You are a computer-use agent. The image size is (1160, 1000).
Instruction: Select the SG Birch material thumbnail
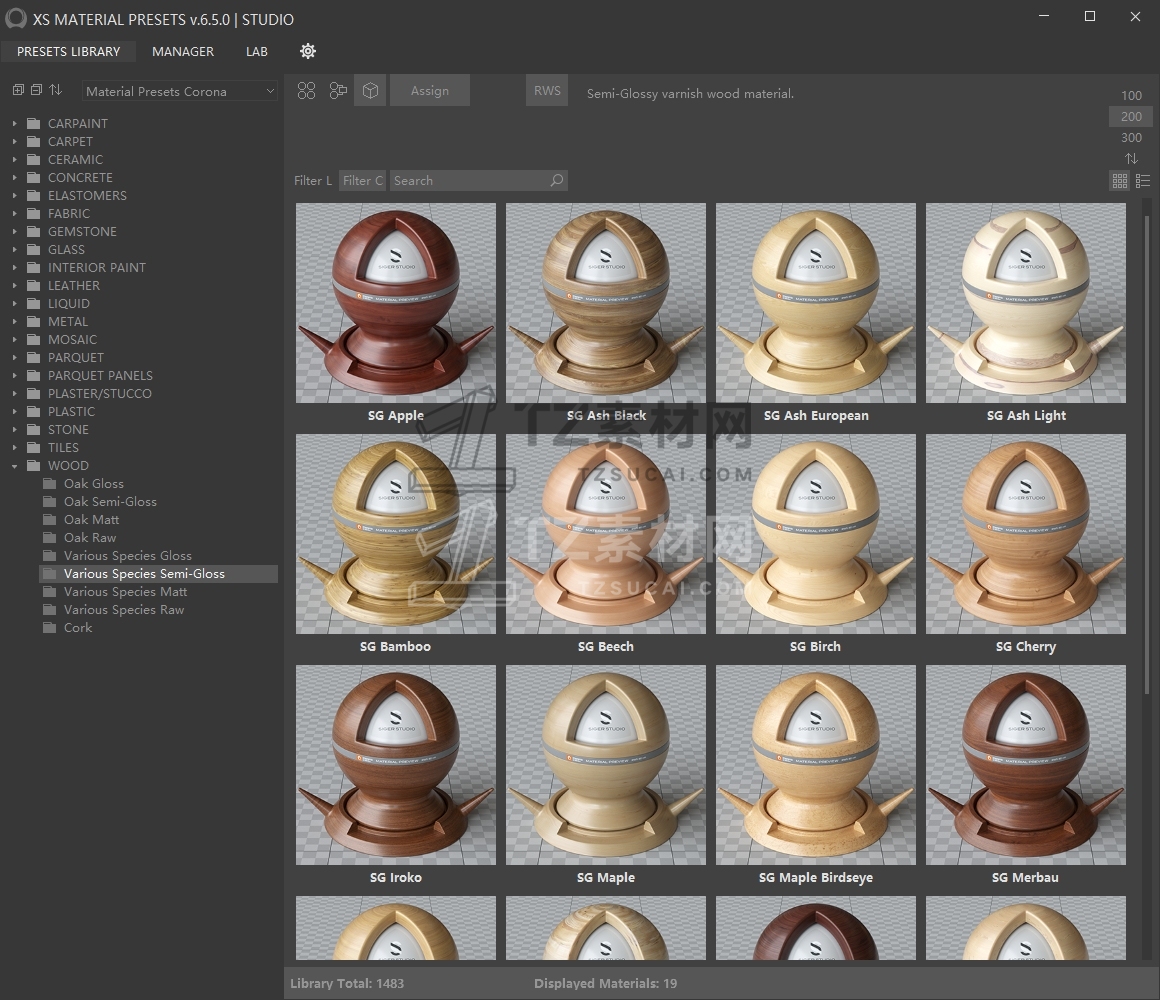coord(816,534)
